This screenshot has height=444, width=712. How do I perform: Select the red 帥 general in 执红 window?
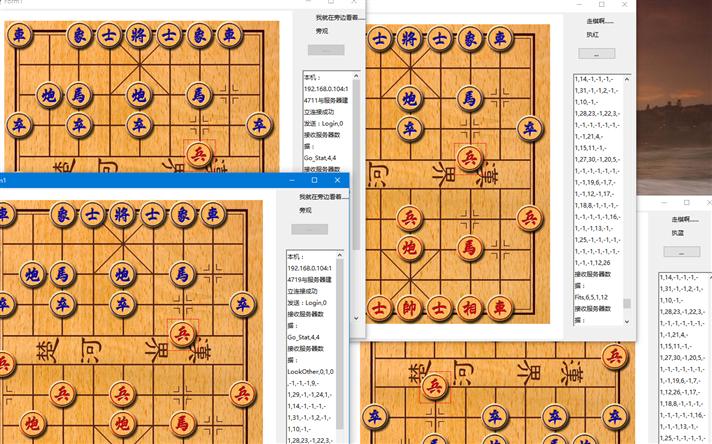(408, 307)
